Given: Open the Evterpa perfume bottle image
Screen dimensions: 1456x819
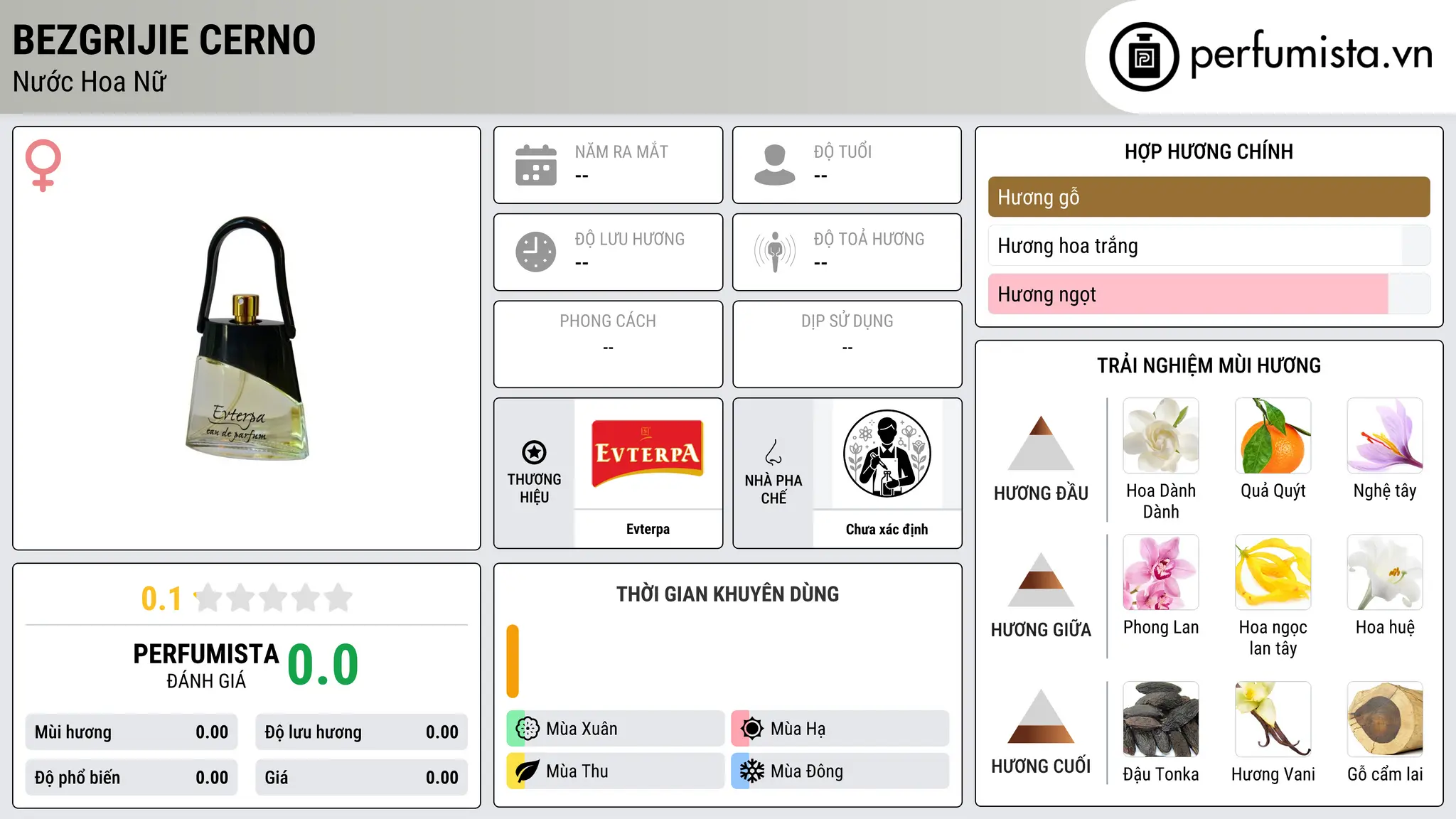Looking at the screenshot, I should coord(247,338).
